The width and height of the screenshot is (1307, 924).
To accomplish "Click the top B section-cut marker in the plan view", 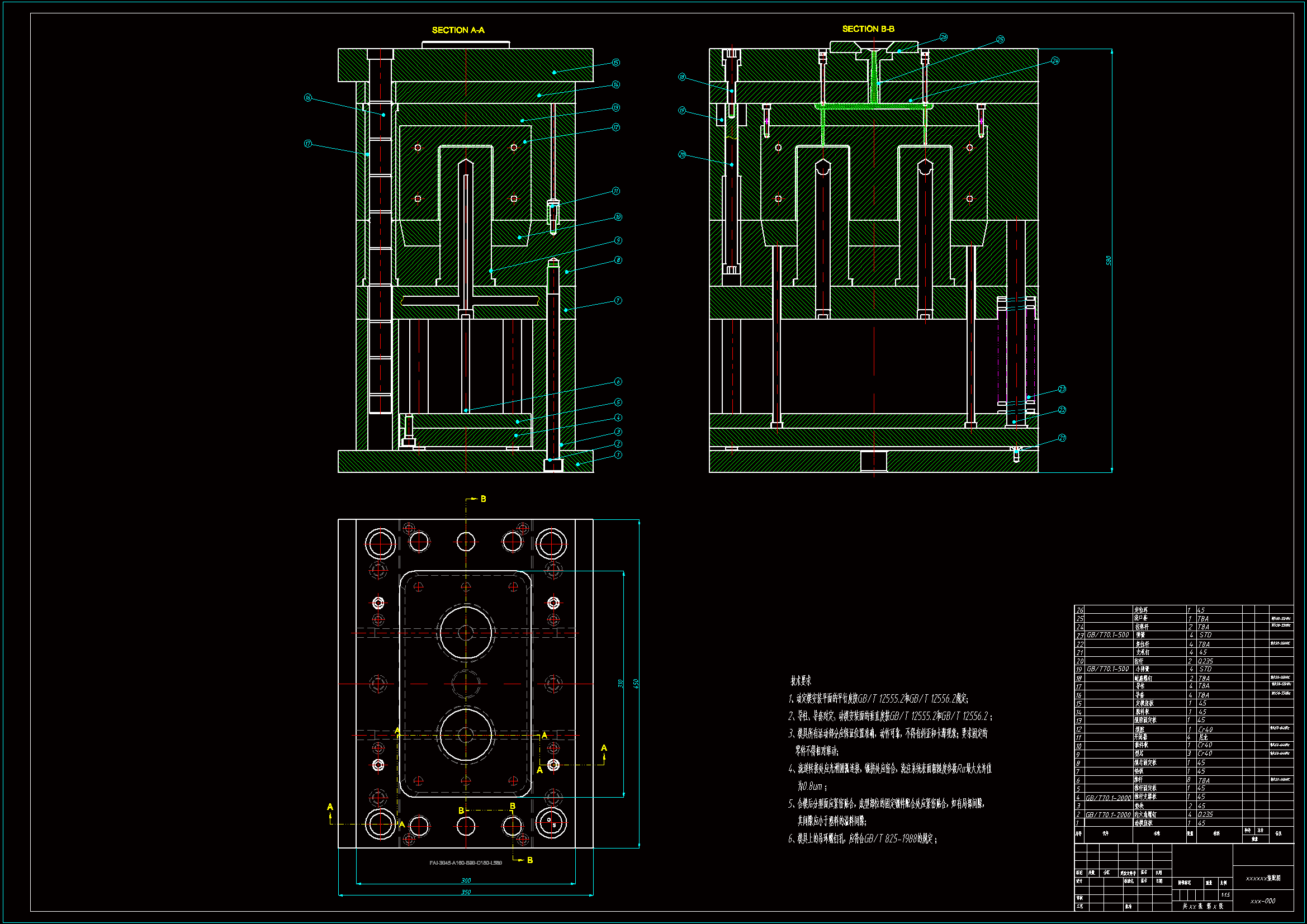I will tap(483, 499).
